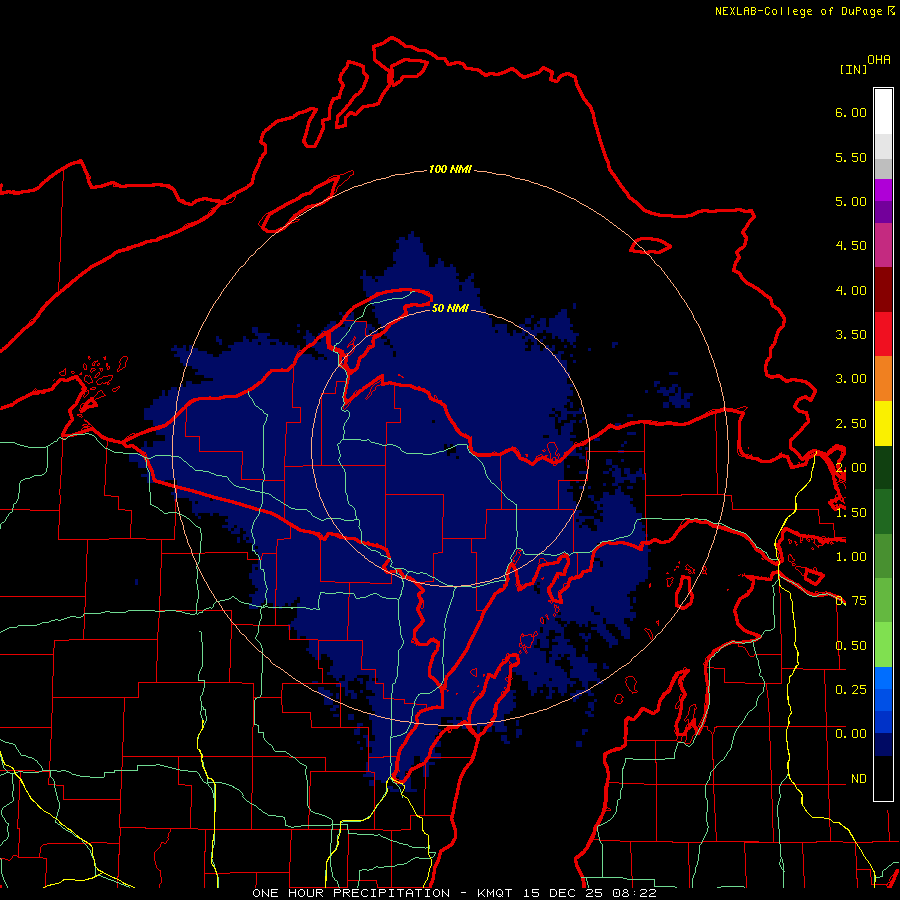Viewport: 900px width, 900px height.
Task: Select the orange swatch beside 3.00
Action: [x=883, y=379]
